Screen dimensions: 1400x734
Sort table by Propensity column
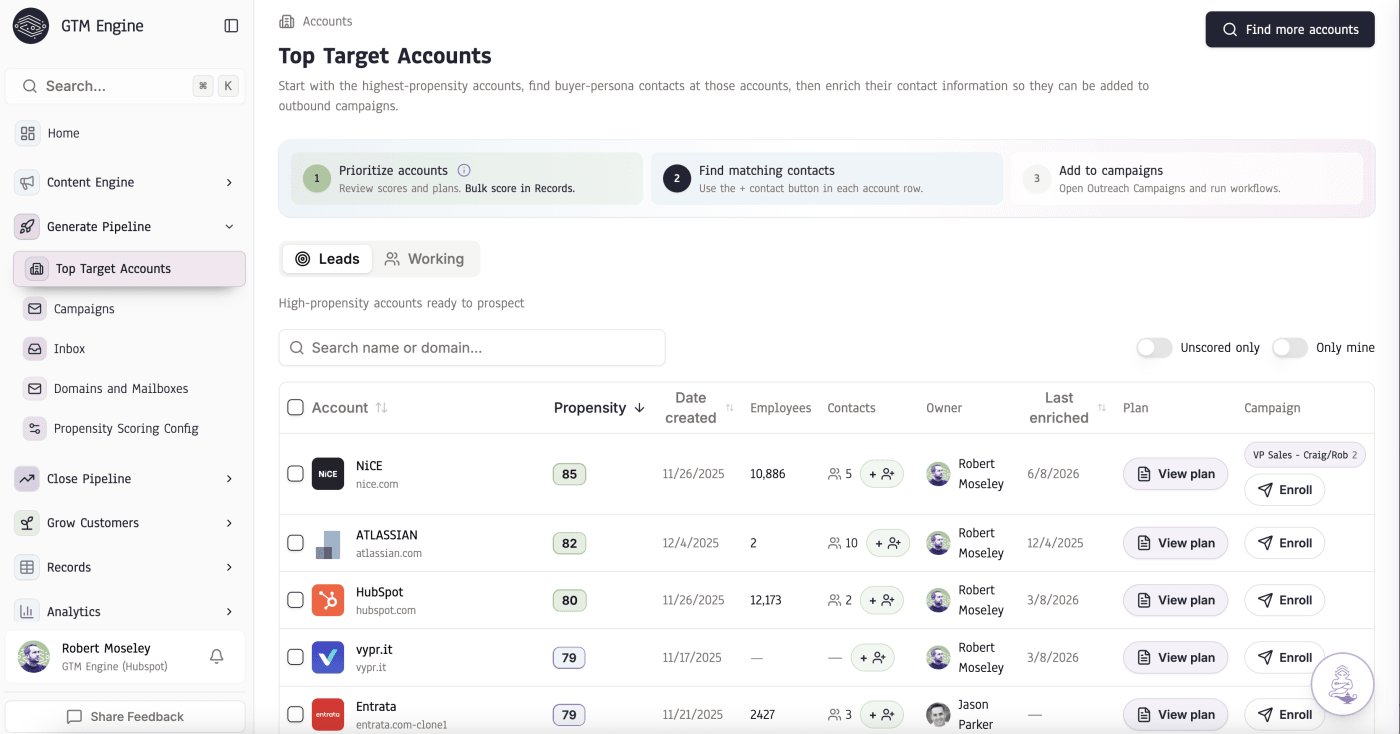point(600,408)
